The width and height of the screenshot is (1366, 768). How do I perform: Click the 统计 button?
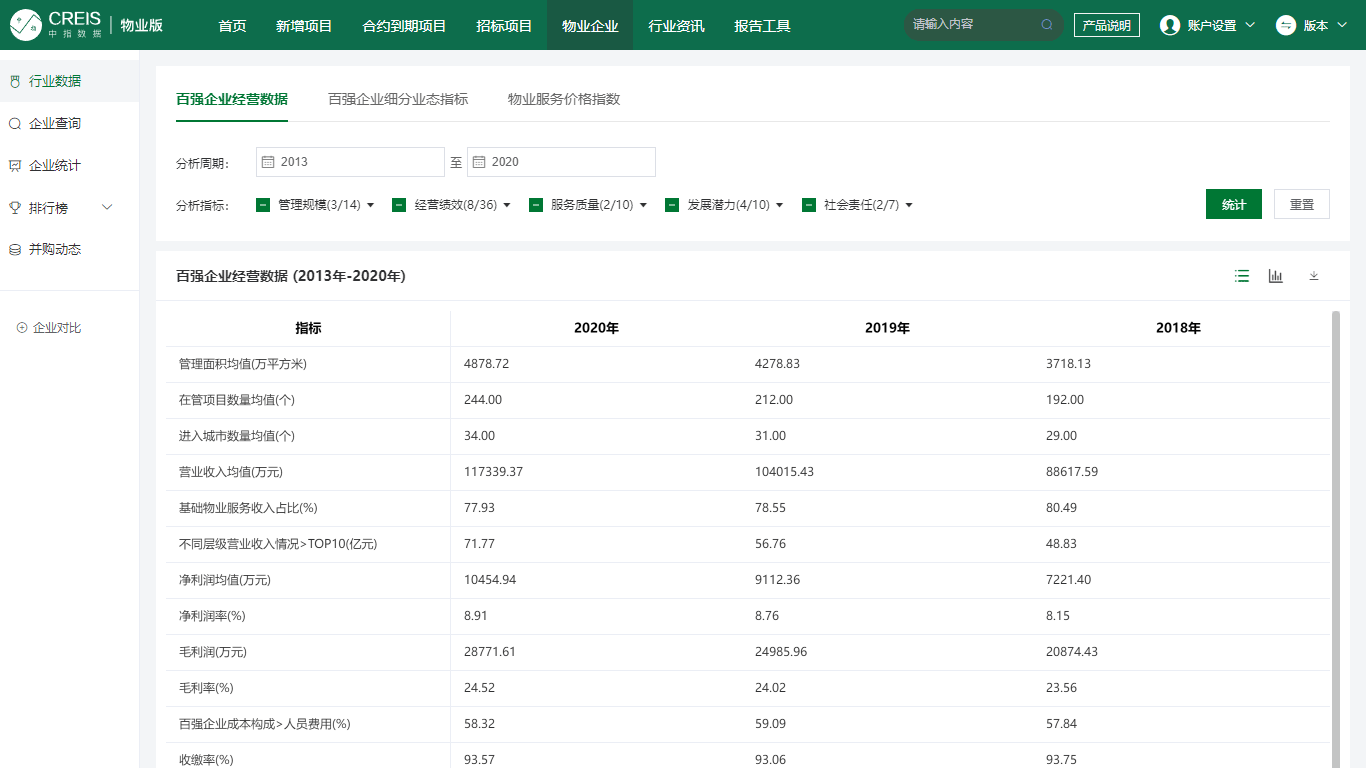(1233, 204)
